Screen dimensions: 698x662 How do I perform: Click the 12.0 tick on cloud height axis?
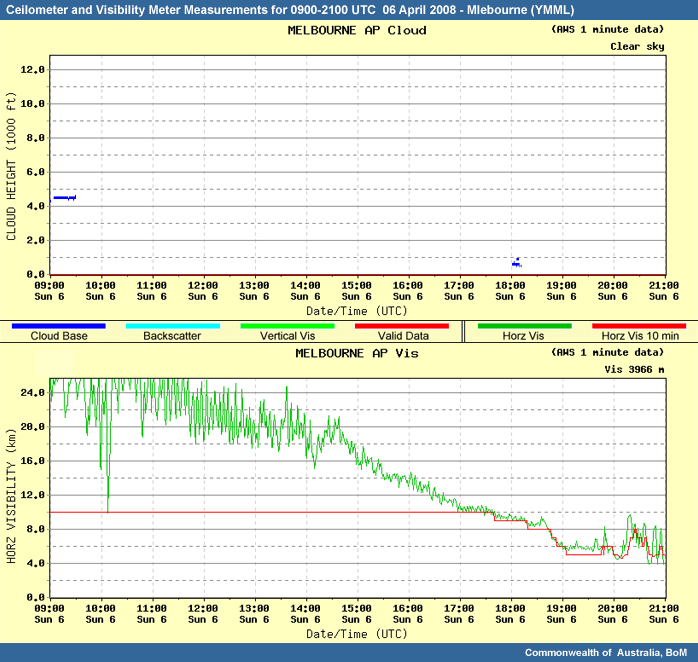pyautogui.click(x=32, y=69)
